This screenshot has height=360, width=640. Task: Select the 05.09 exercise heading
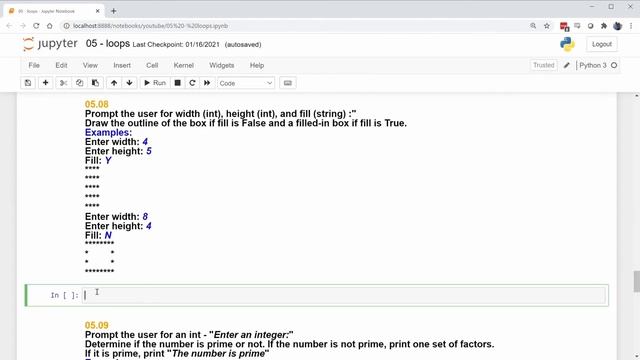[97, 325]
